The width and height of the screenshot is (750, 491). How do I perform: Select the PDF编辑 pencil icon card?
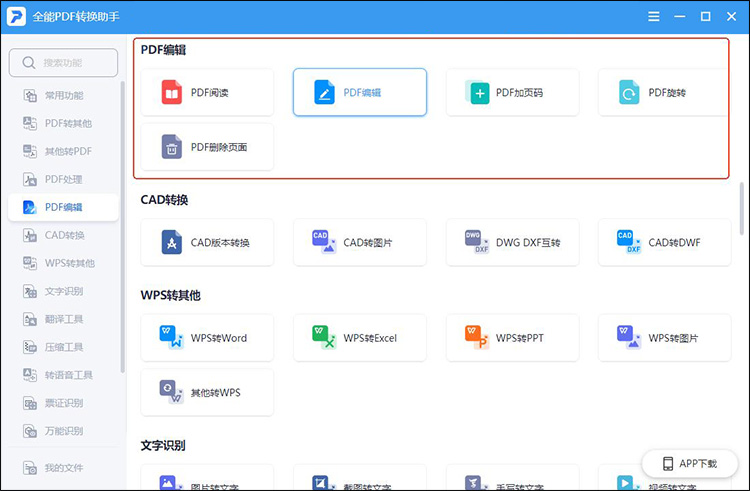point(360,92)
